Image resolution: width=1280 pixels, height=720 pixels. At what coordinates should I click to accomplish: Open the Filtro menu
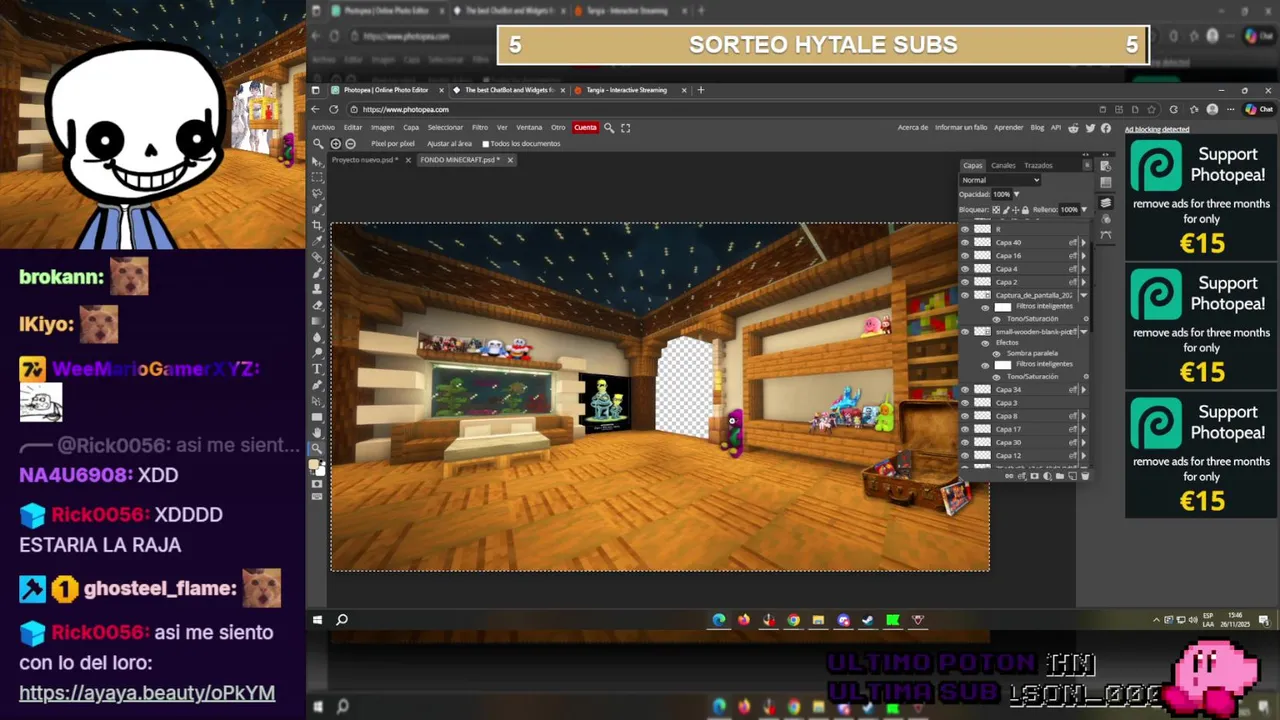tap(480, 127)
